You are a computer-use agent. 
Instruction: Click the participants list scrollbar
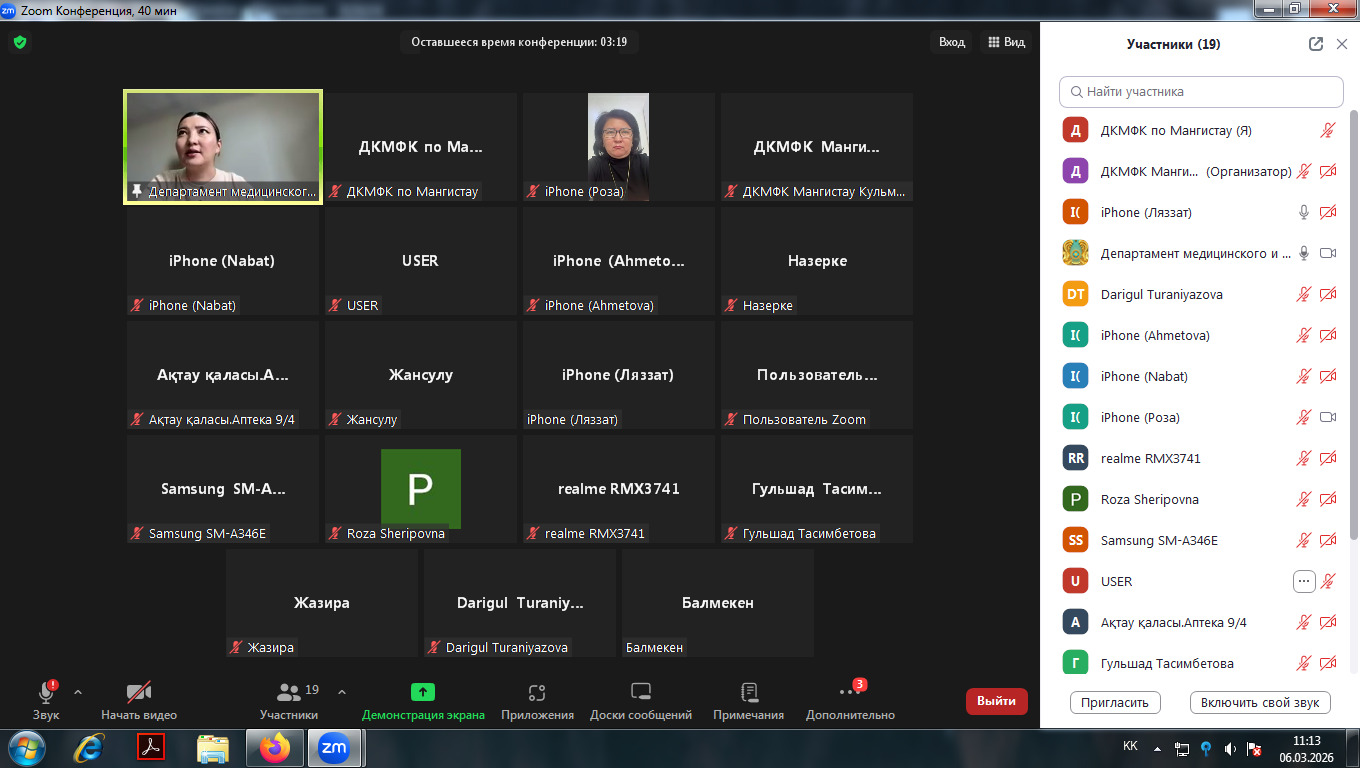1354,300
